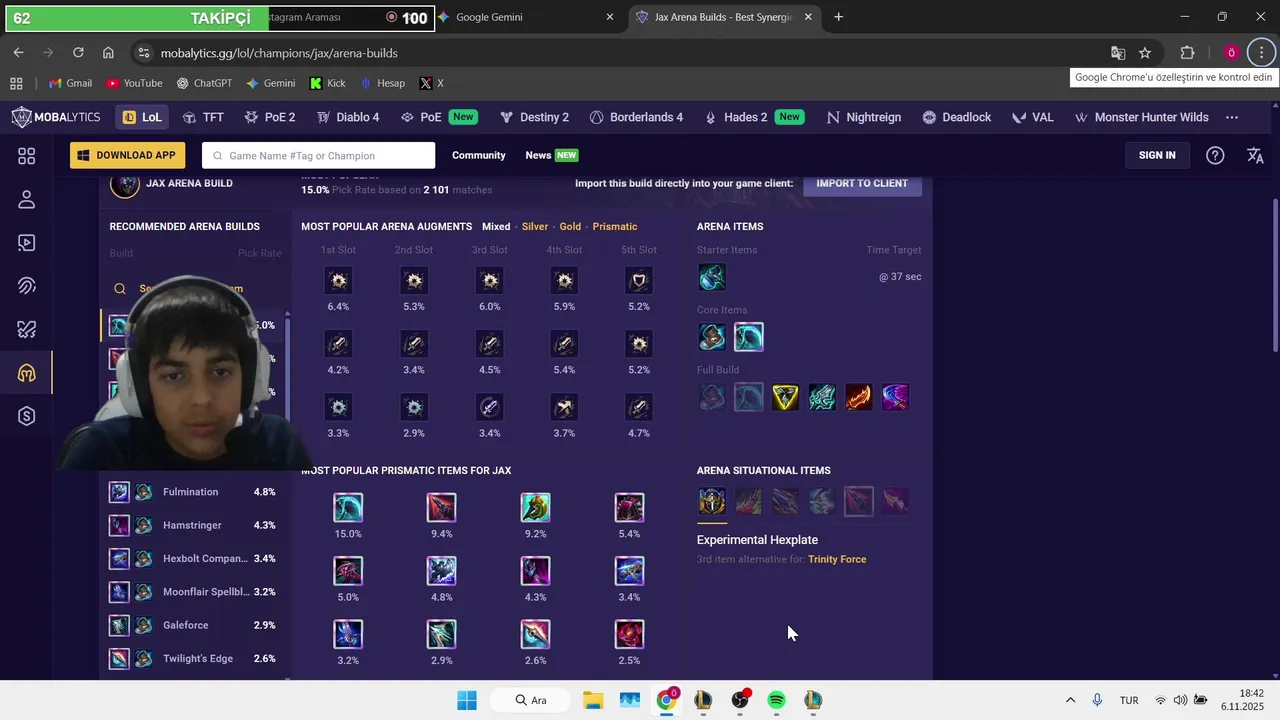Open the Mobalytics logo home link
The width and height of the screenshot is (1280, 720).
pos(56,117)
